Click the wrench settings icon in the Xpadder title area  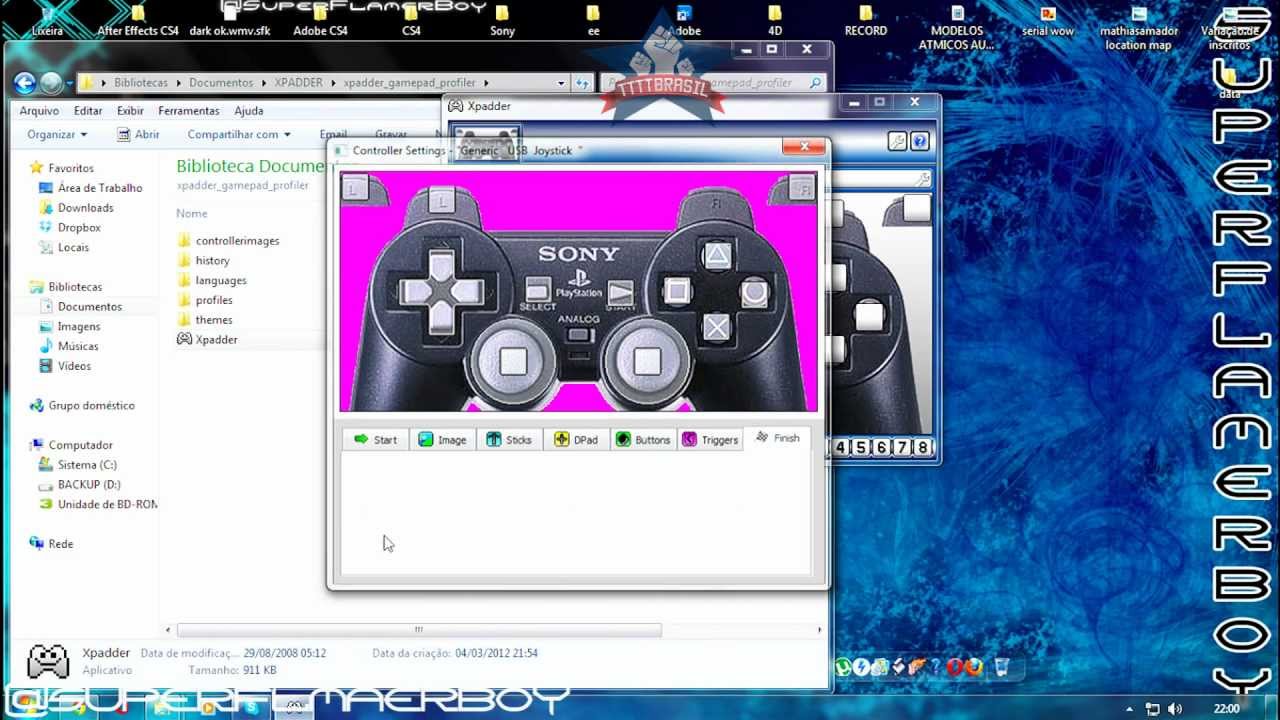897,142
